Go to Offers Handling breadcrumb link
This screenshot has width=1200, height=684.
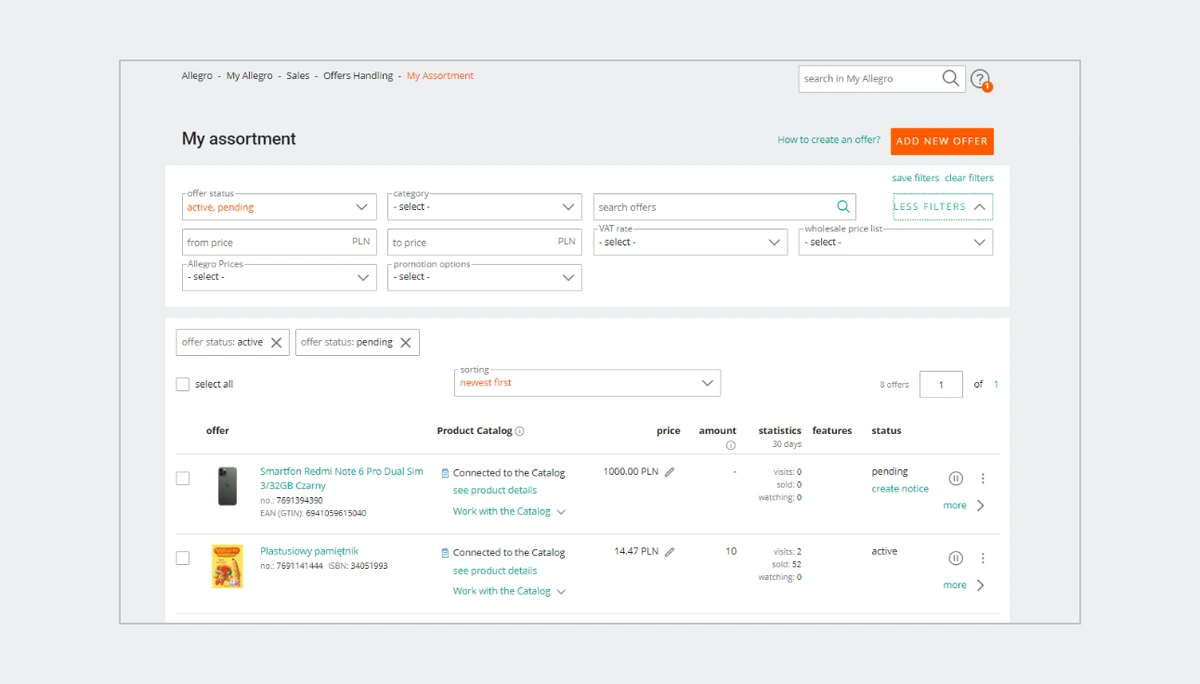click(358, 76)
